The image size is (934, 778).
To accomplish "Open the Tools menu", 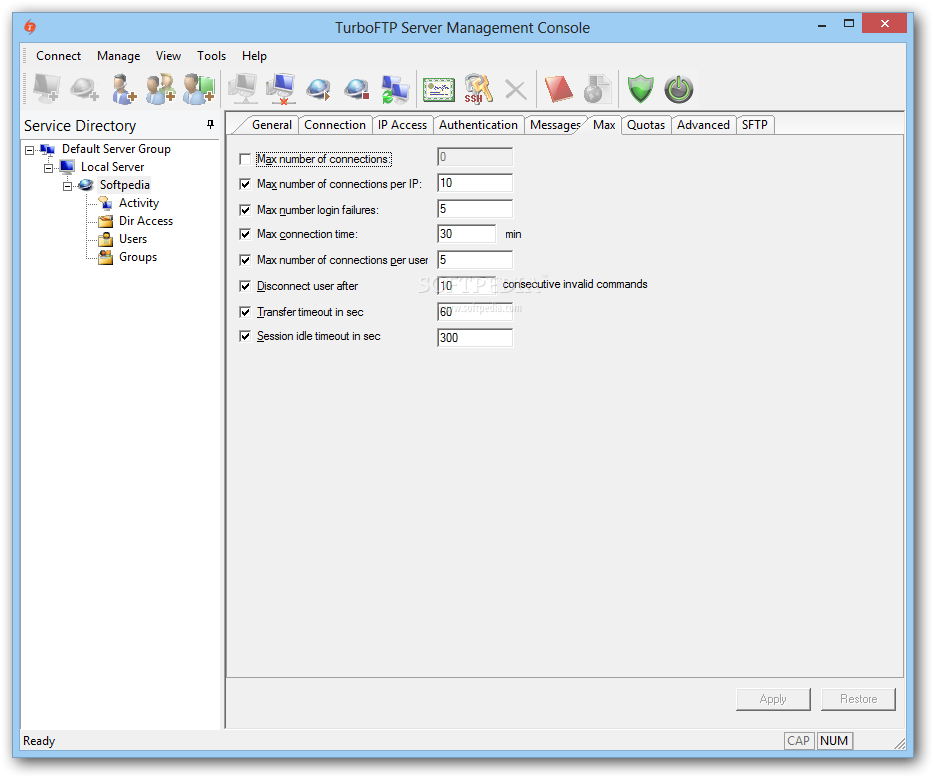I will tap(211, 56).
